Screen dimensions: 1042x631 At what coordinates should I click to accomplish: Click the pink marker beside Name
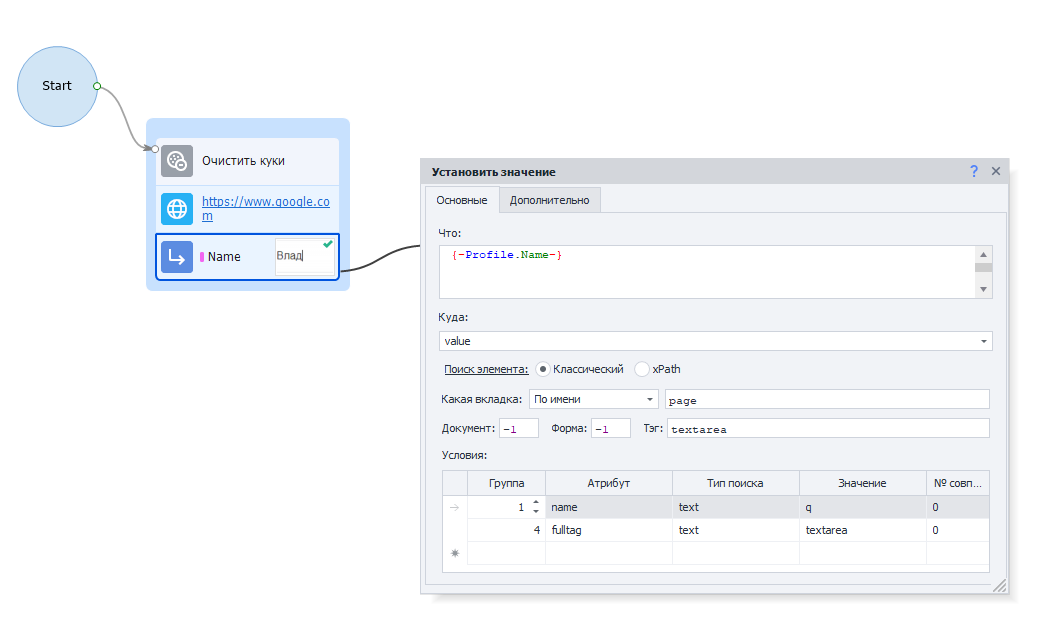pyautogui.click(x=202, y=257)
